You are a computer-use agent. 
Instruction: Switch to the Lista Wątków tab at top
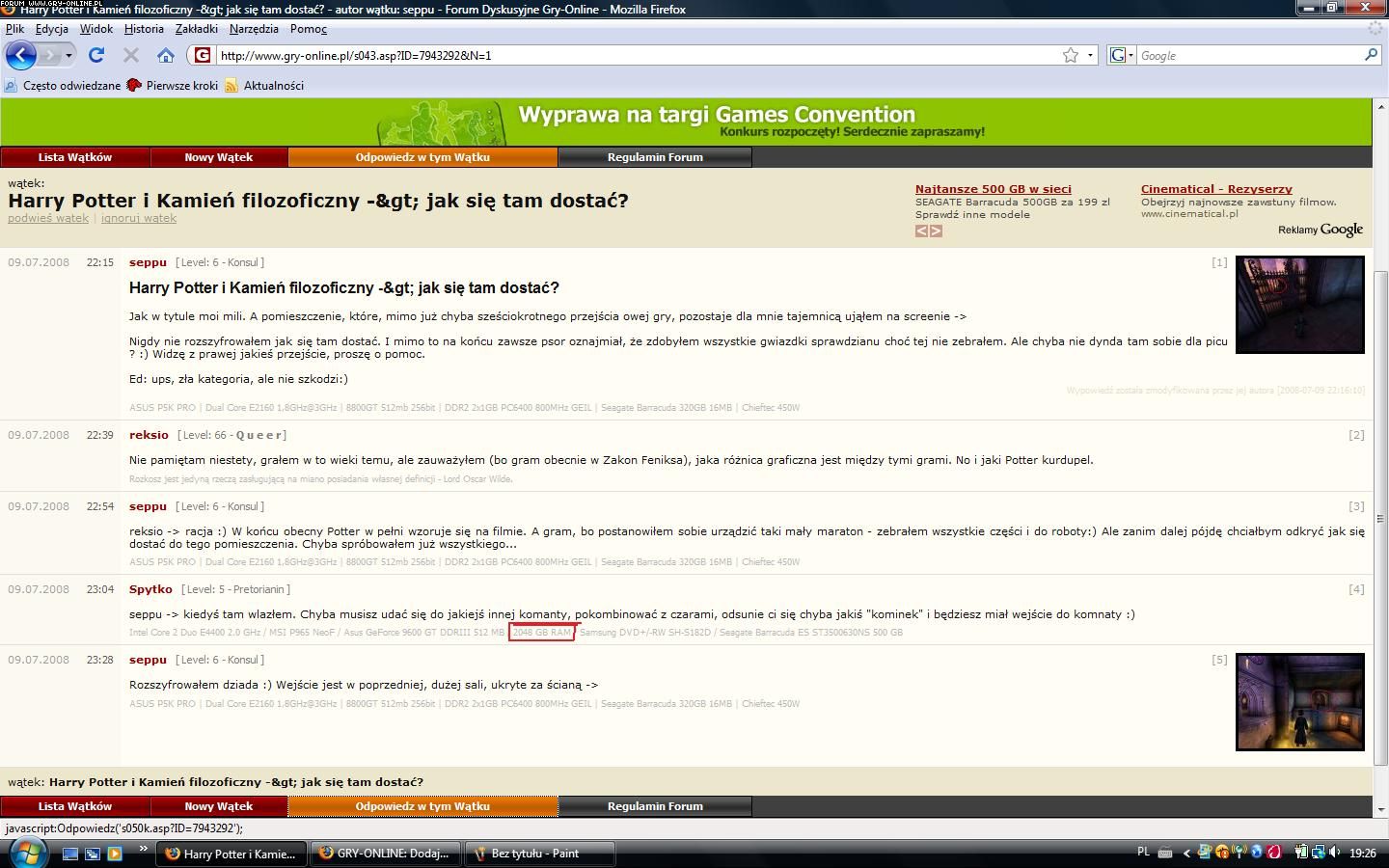click(x=74, y=157)
